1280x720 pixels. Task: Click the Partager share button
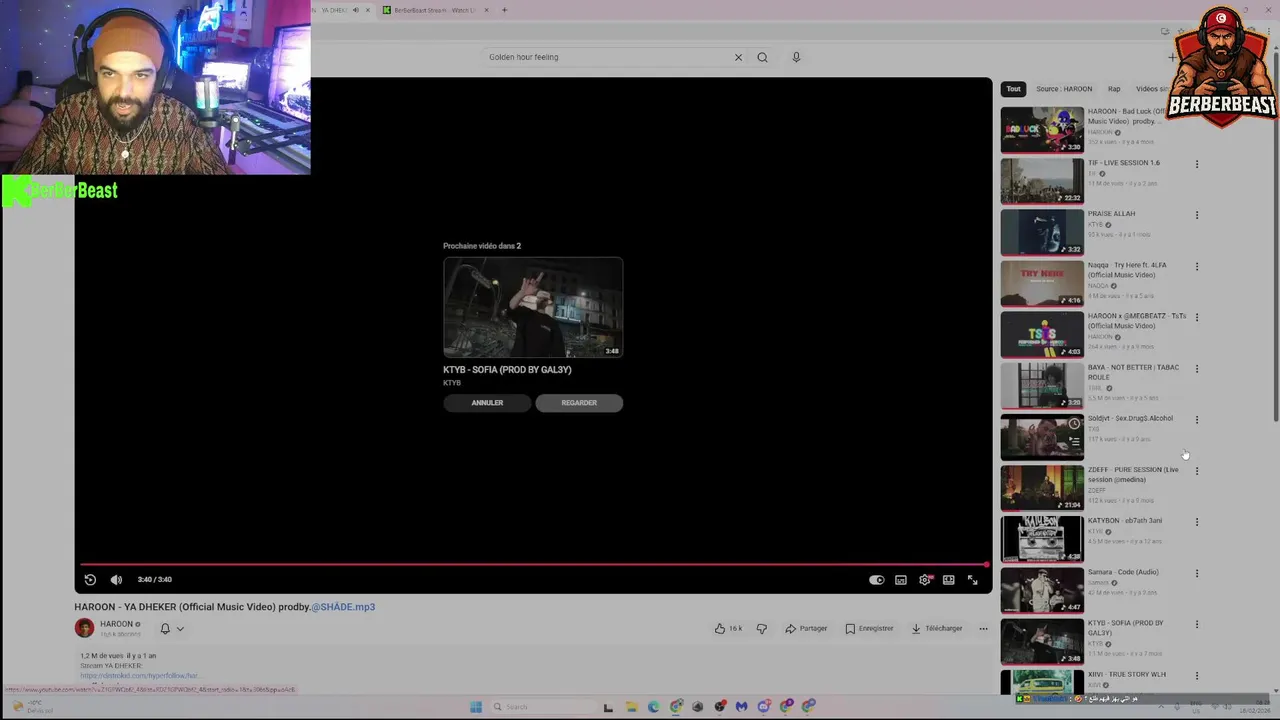806,629
